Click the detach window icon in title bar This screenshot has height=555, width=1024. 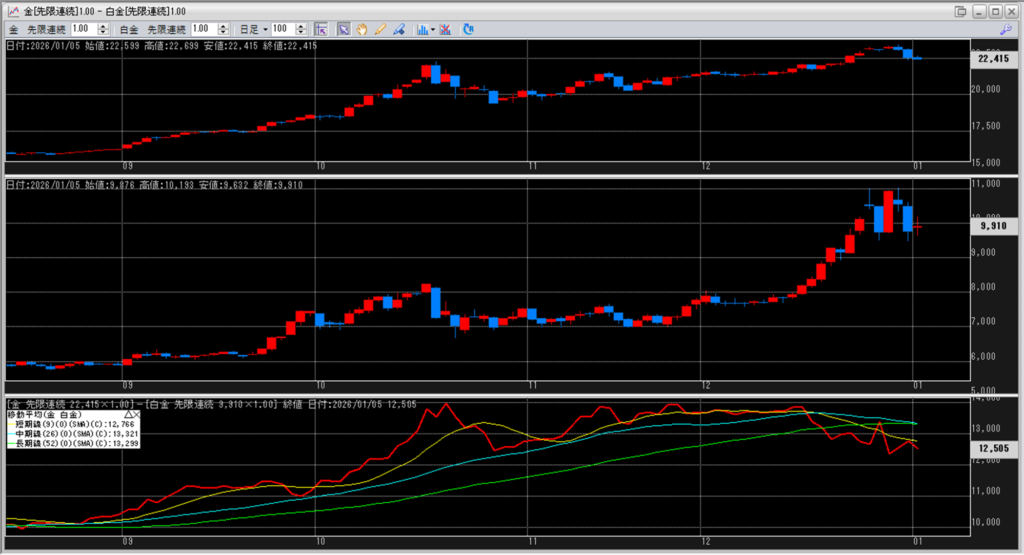(961, 11)
